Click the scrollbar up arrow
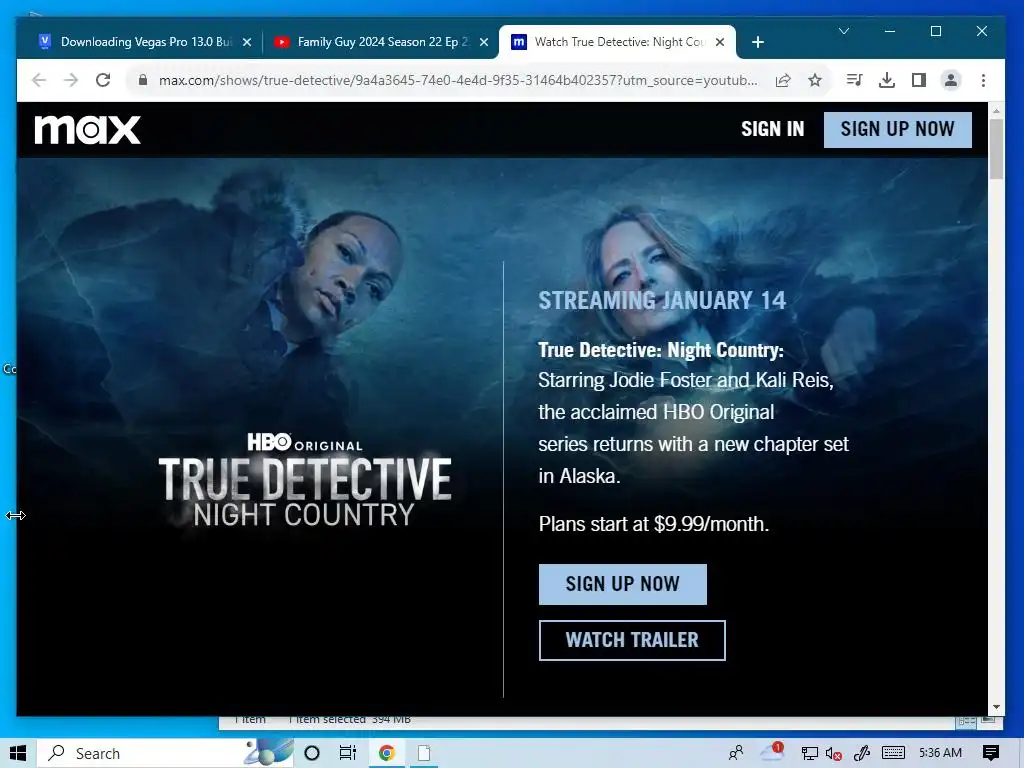The width and height of the screenshot is (1024, 768). [x=996, y=111]
